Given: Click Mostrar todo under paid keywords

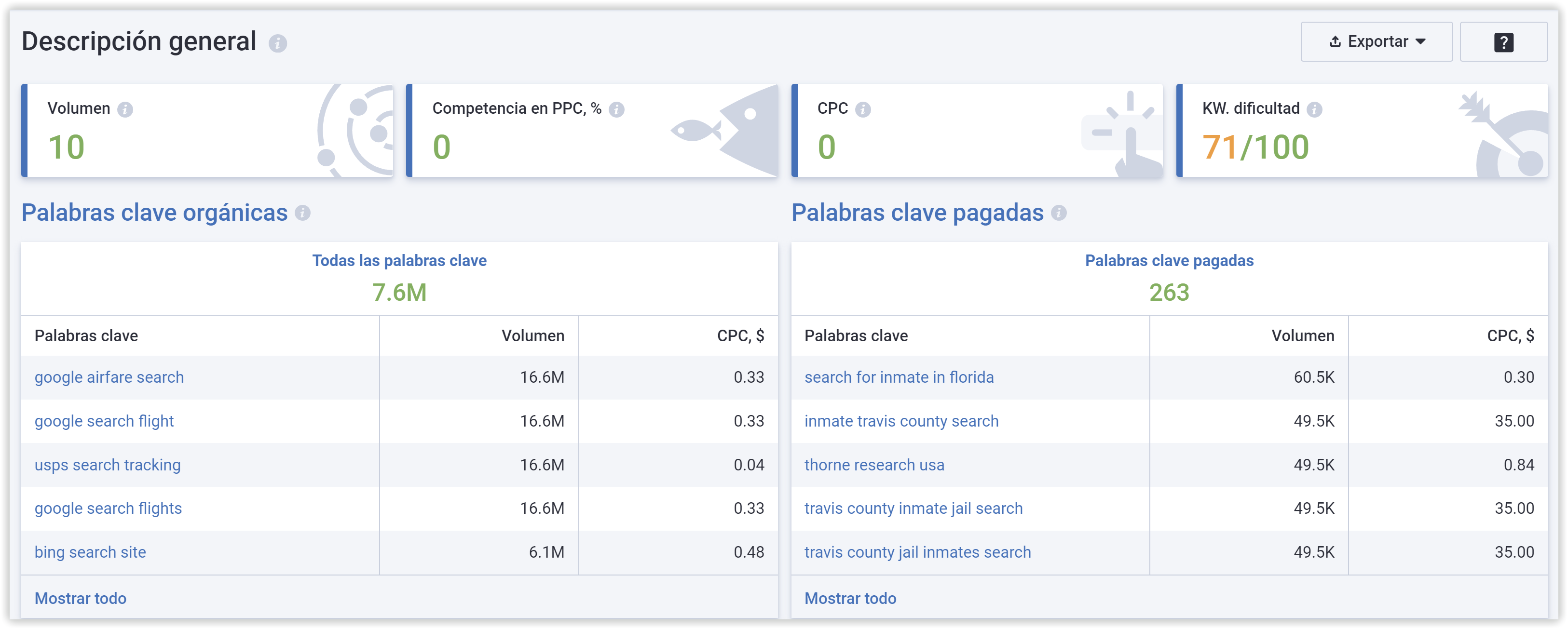Looking at the screenshot, I should 850,598.
